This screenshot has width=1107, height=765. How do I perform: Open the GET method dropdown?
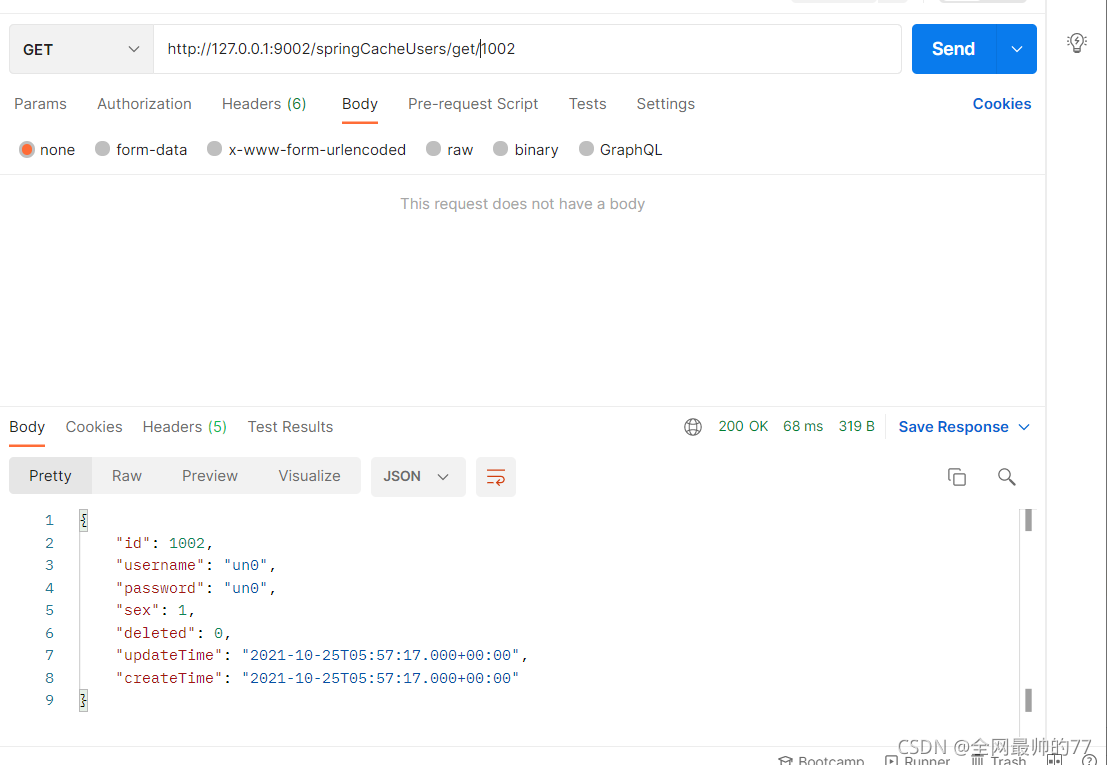[x=80, y=48]
